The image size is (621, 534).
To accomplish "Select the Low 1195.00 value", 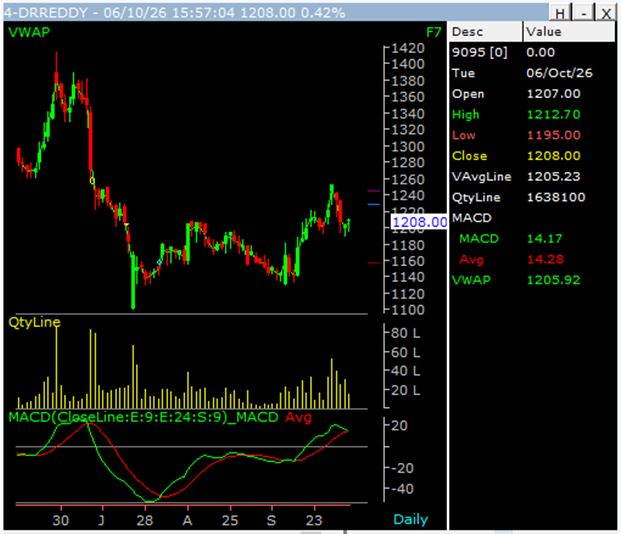I will [553, 135].
